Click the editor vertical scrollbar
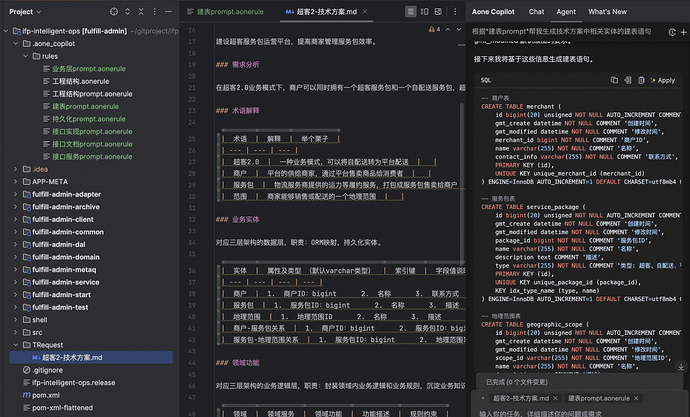The image size is (690, 417). [x=462, y=183]
